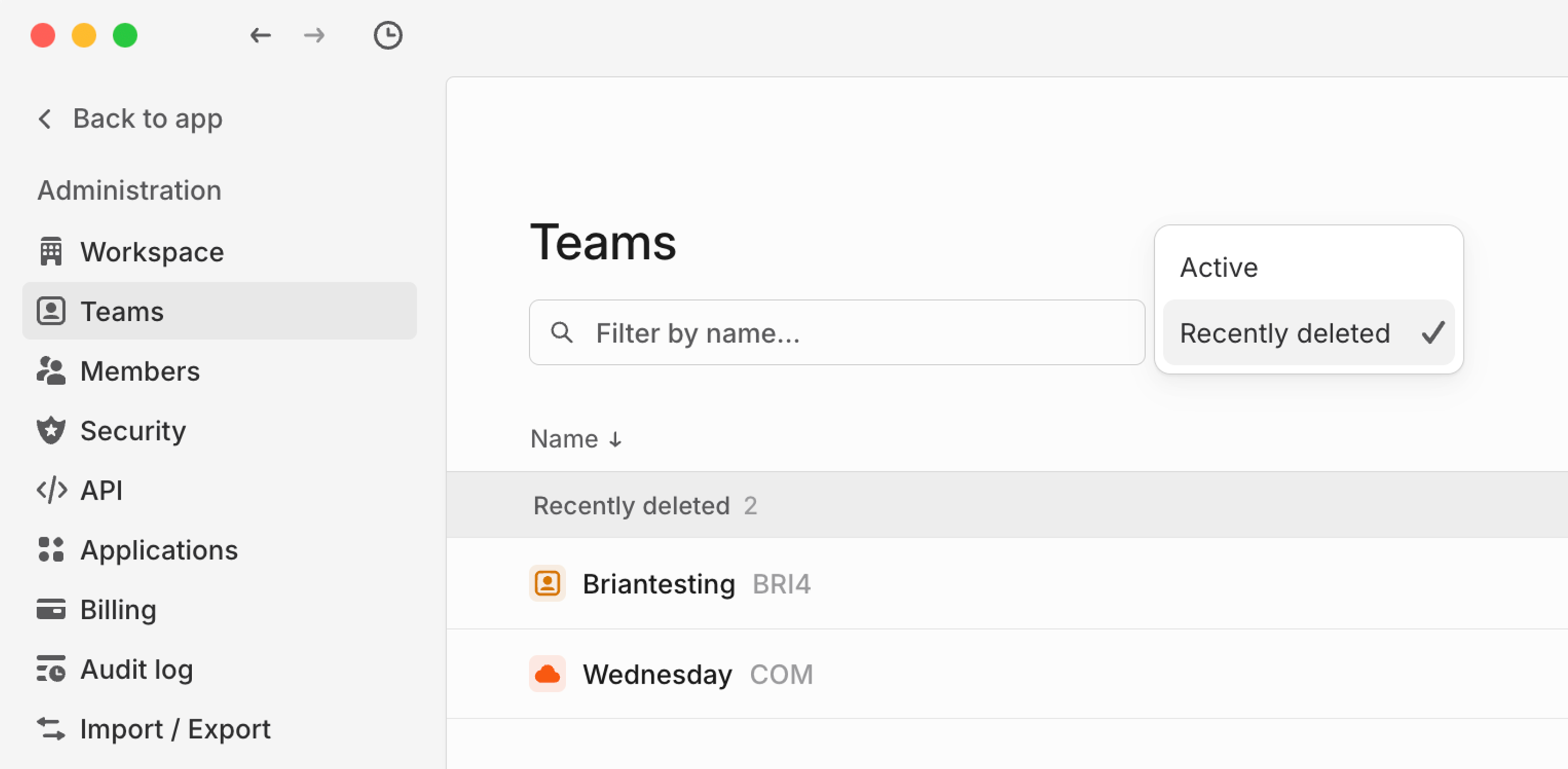This screenshot has width=1568, height=769.
Task: Click the Members people icon
Action: click(x=52, y=371)
